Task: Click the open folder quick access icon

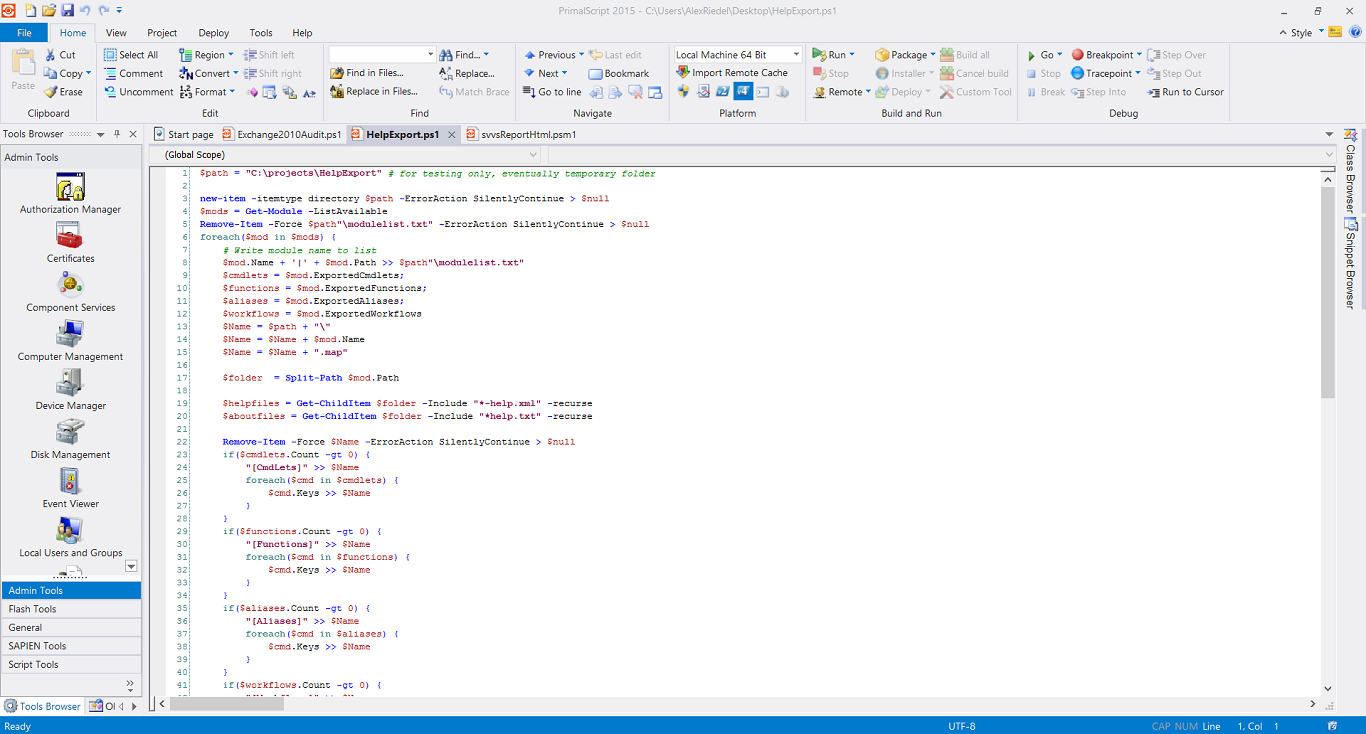Action: 48,10
